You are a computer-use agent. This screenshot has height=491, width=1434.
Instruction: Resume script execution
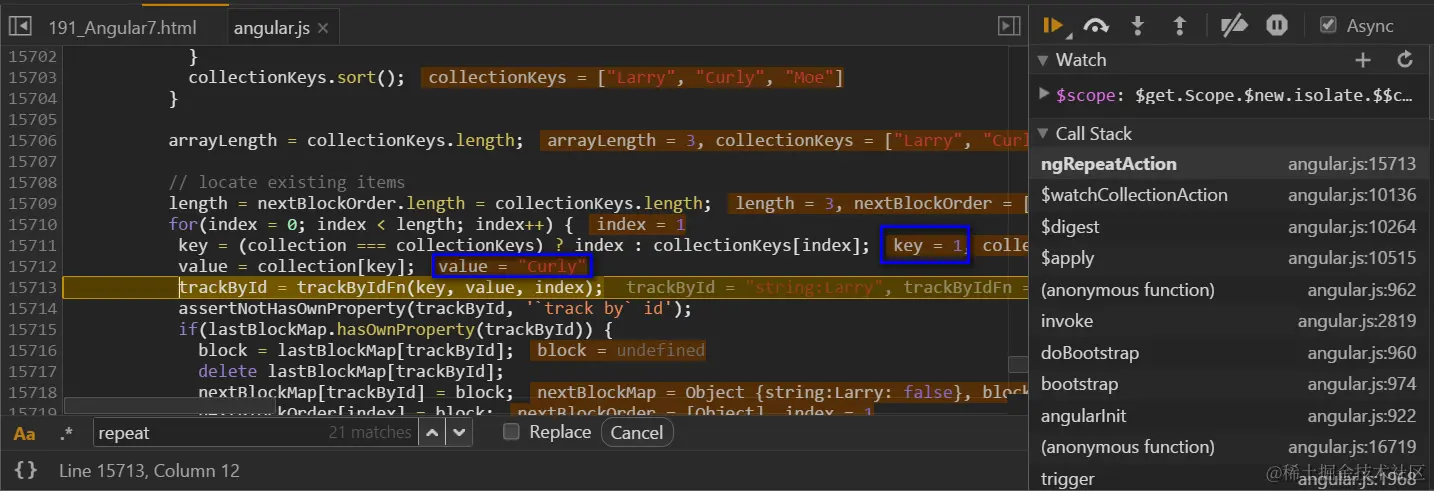[1053, 26]
